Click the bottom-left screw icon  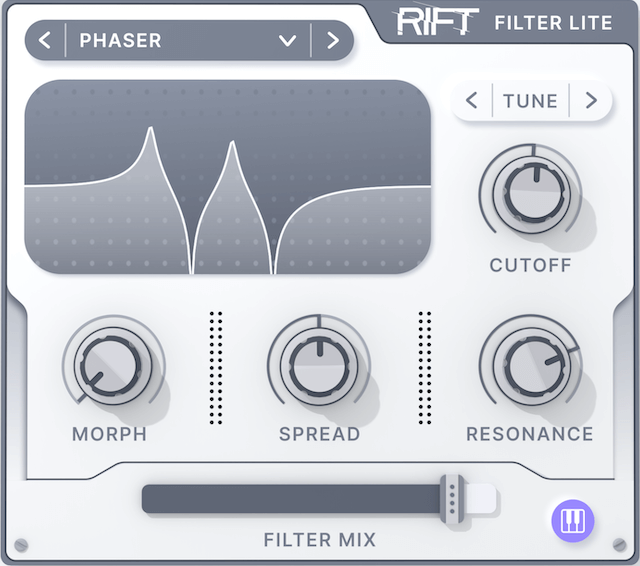21,546
